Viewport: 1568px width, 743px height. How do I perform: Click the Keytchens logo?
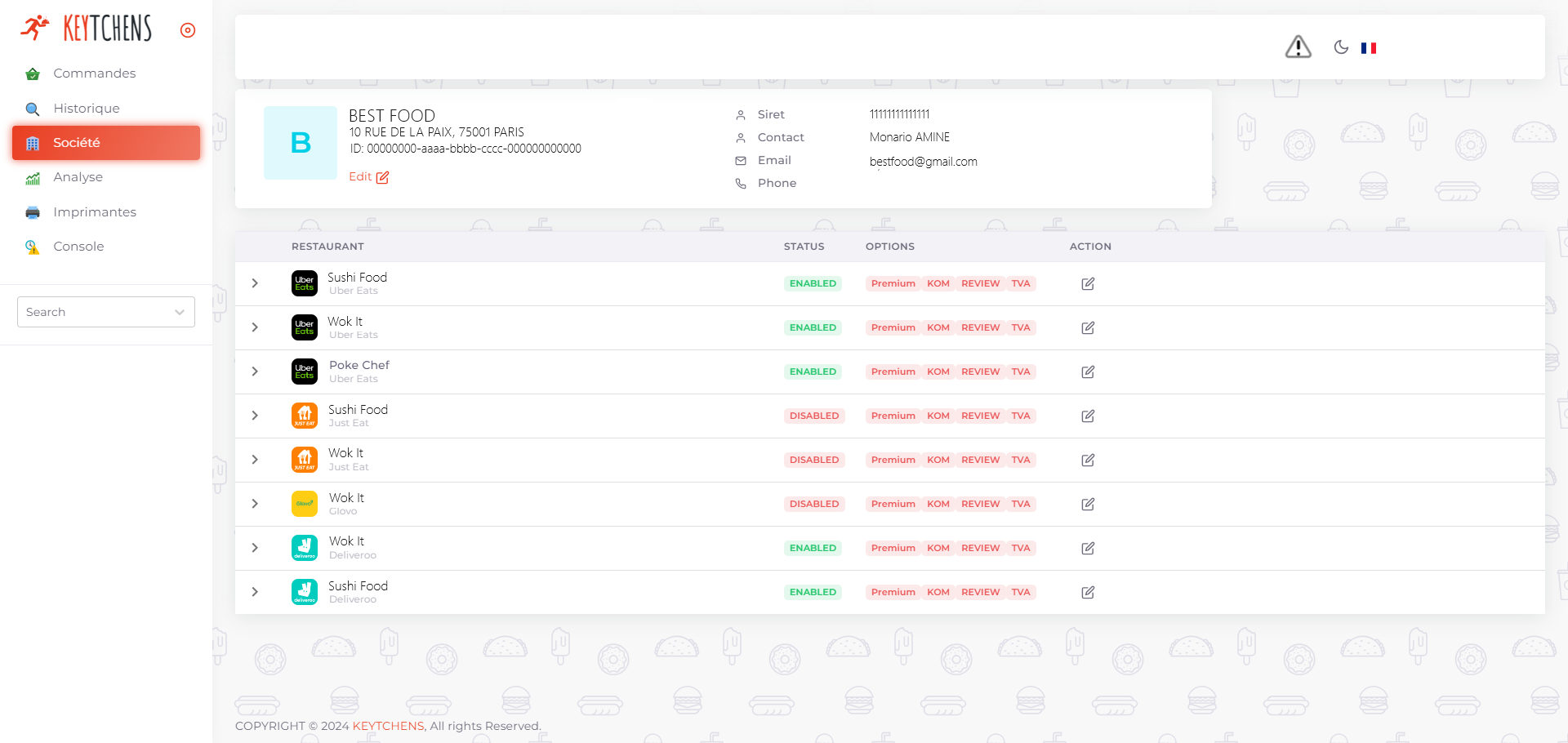pyautogui.click(x=87, y=29)
